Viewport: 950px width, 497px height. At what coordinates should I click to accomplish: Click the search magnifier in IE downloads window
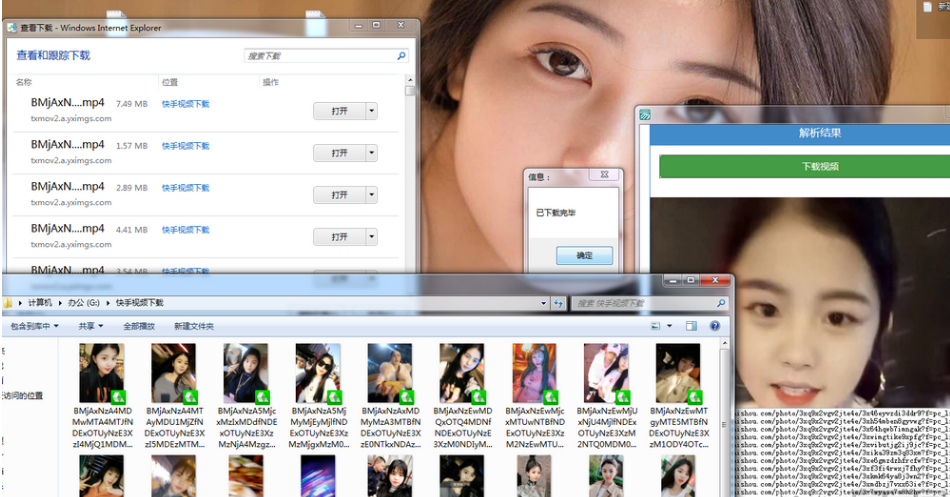point(401,56)
